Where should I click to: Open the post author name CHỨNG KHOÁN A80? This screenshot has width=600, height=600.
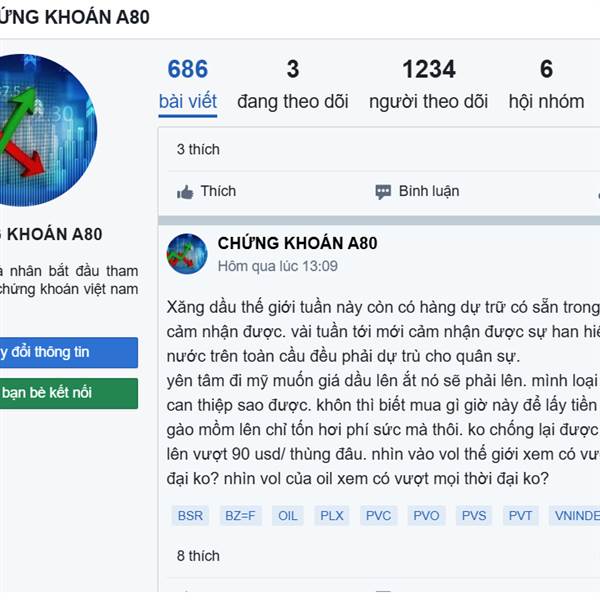pyautogui.click(x=297, y=243)
